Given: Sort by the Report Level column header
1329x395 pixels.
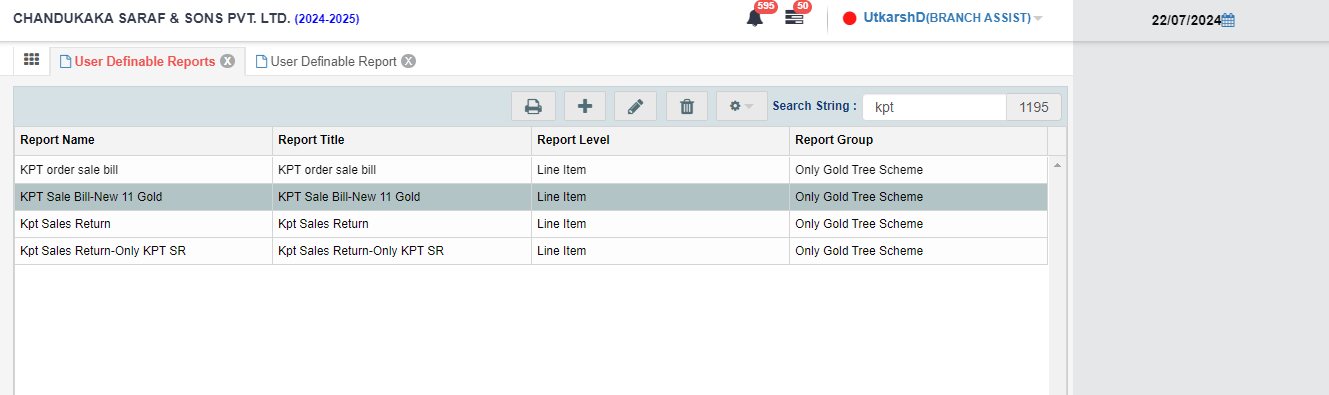Looking at the screenshot, I should pos(660,140).
